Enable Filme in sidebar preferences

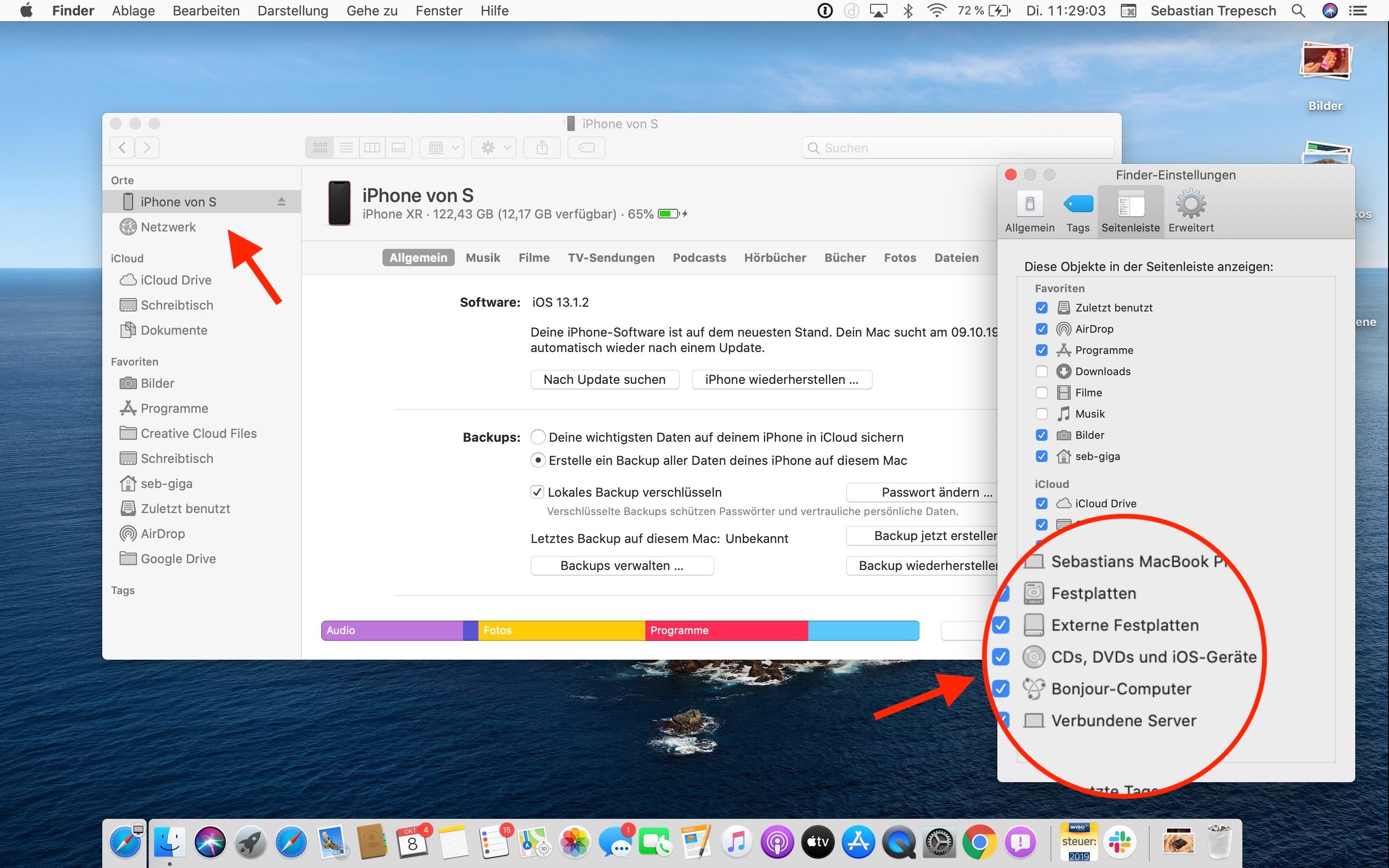point(1041,393)
